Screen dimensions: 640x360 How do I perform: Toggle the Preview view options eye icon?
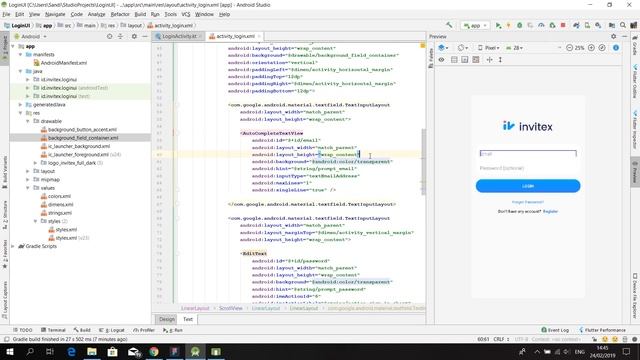441,60
